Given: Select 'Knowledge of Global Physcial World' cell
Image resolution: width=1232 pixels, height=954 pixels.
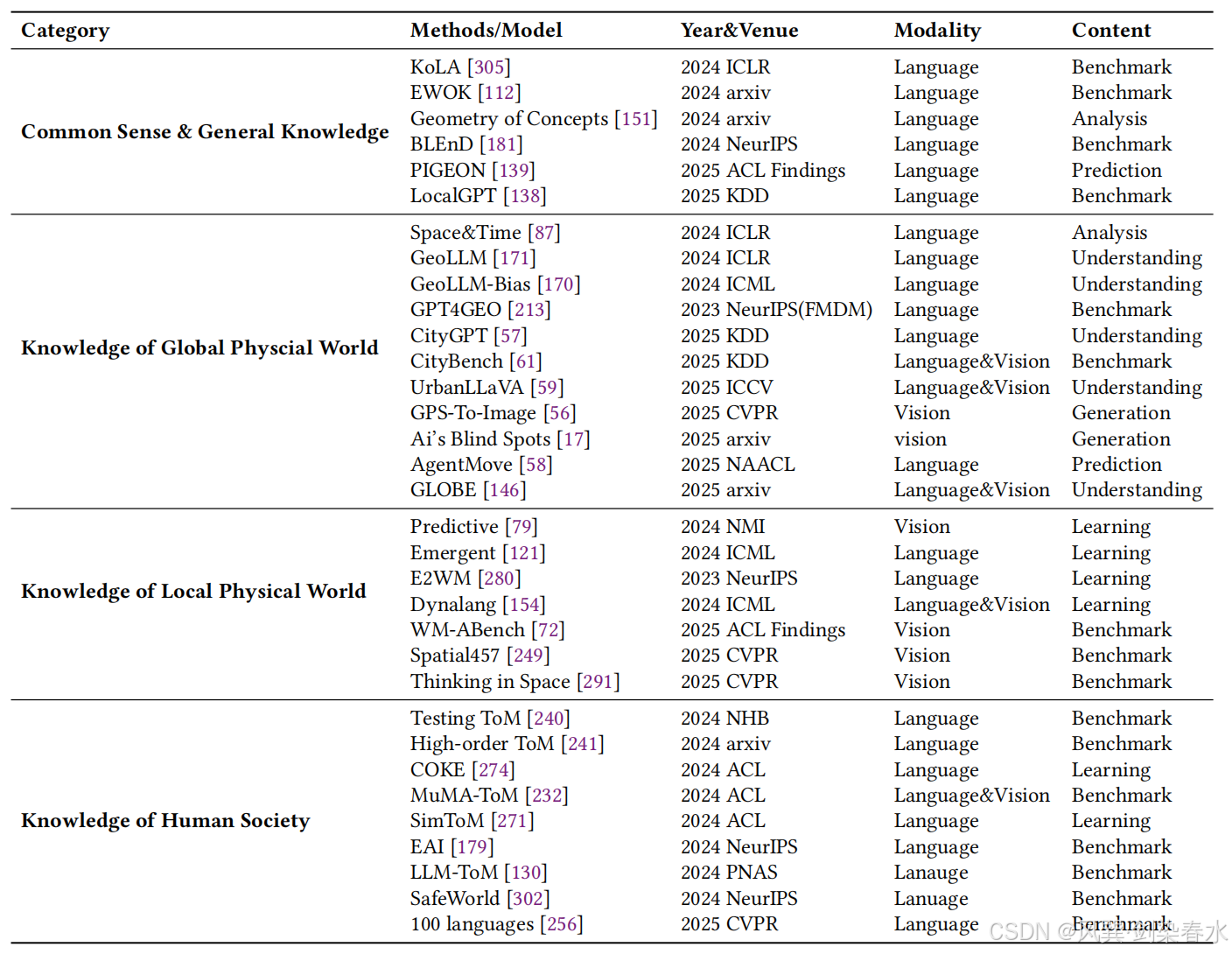Looking at the screenshot, I should pyautogui.click(x=199, y=348).
